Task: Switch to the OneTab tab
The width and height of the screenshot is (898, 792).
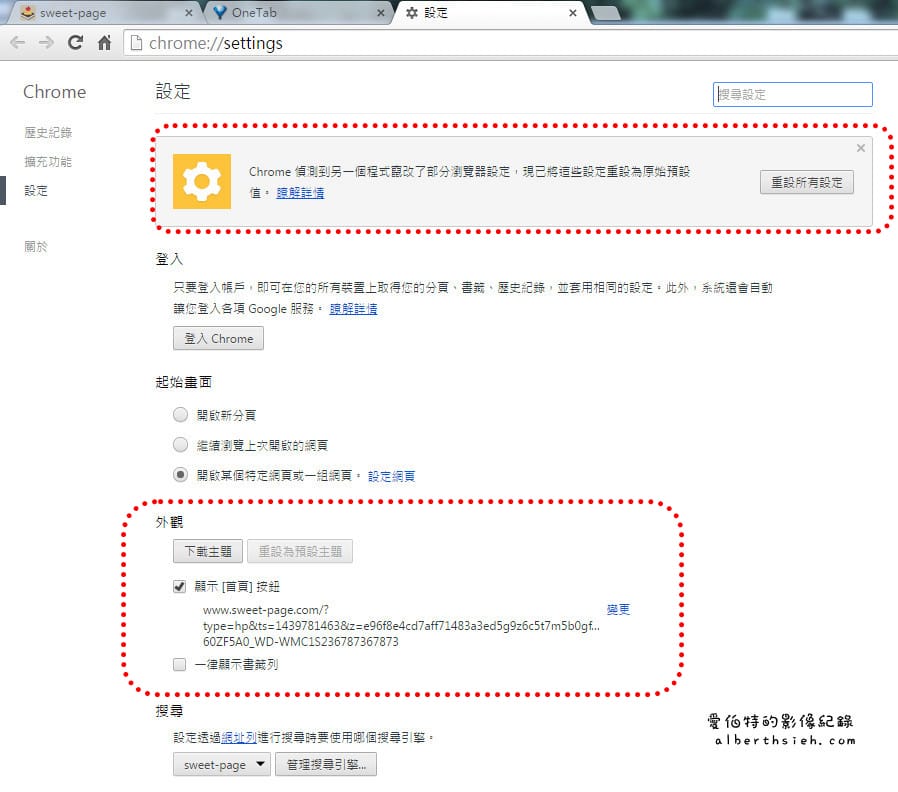Action: [x=298, y=13]
